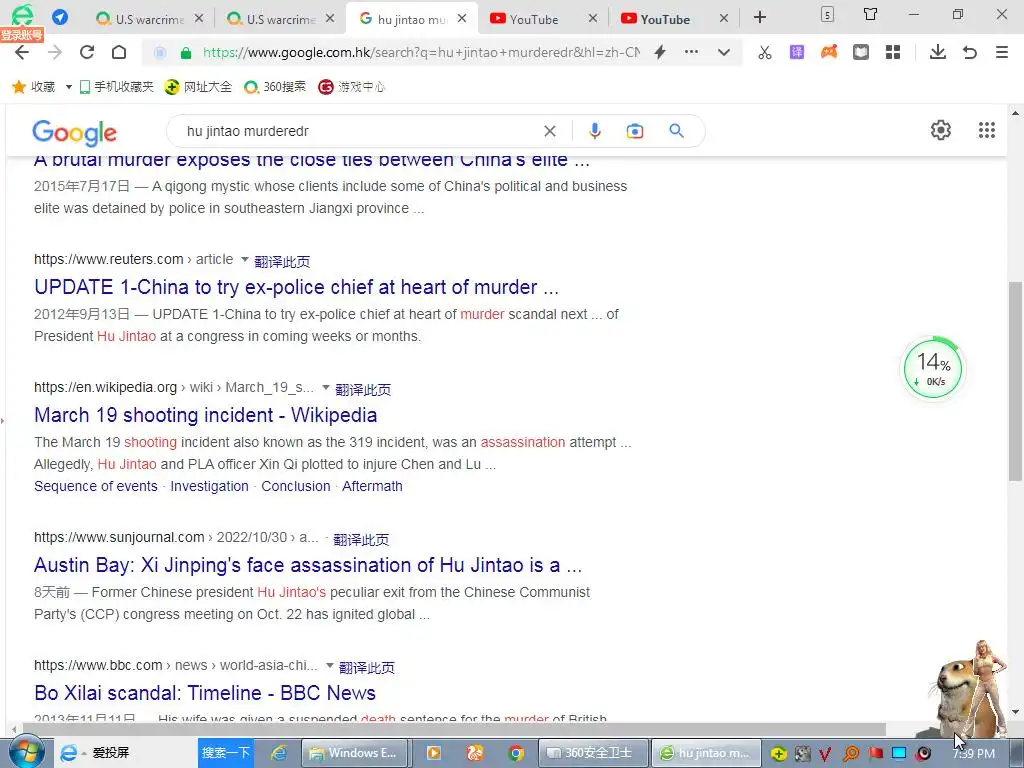The height and width of the screenshot is (768, 1024).
Task: Open 360安全卫士 taskbar item
Action: pos(594,753)
